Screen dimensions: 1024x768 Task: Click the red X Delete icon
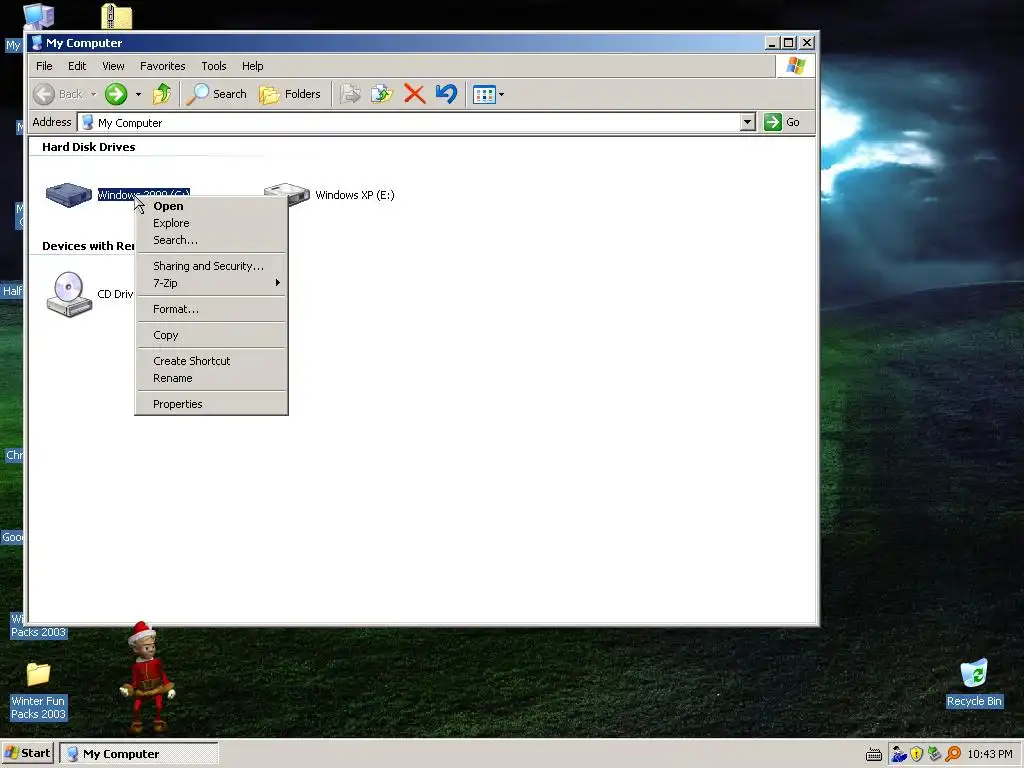click(x=414, y=94)
